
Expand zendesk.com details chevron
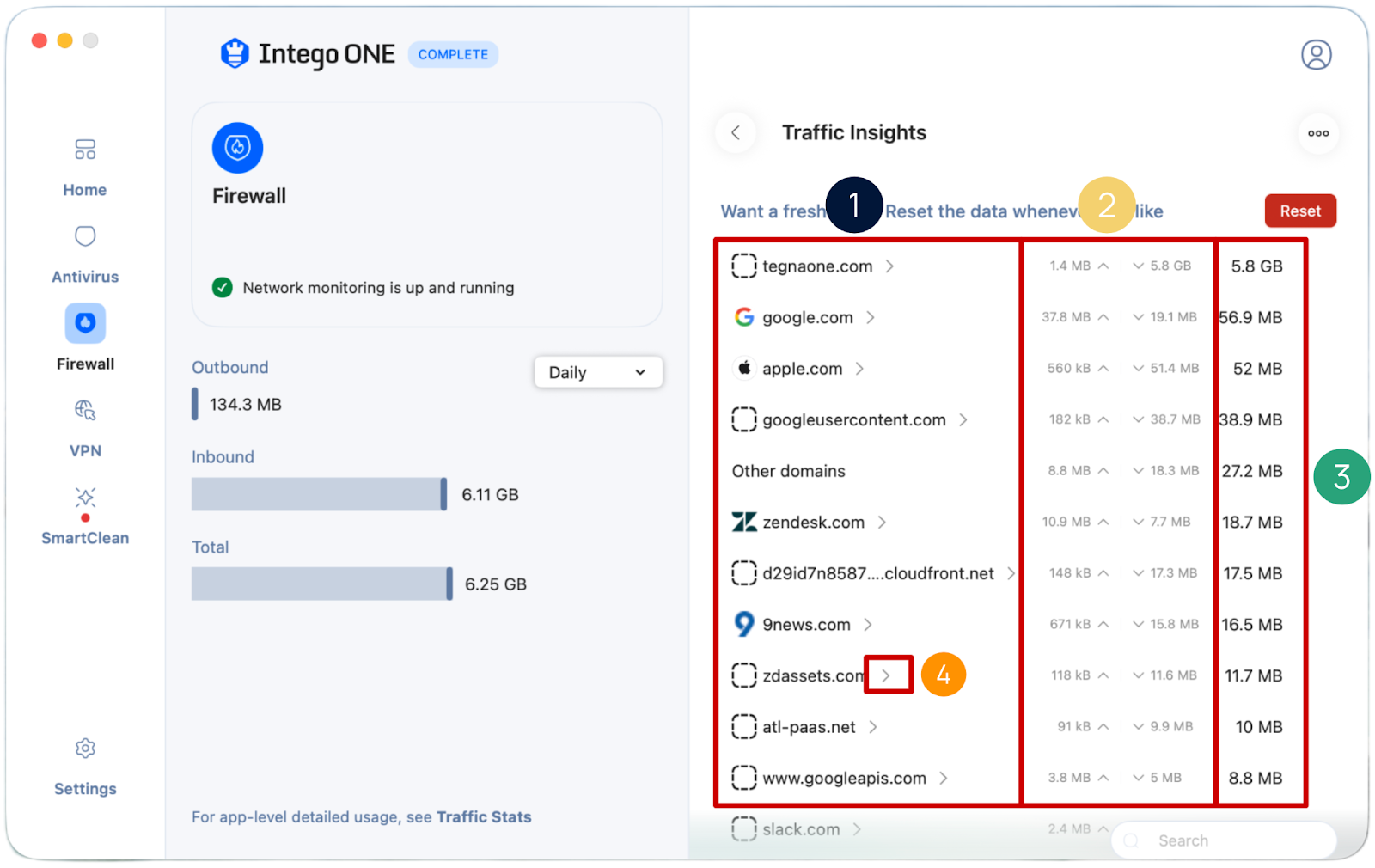pyautogui.click(x=882, y=522)
